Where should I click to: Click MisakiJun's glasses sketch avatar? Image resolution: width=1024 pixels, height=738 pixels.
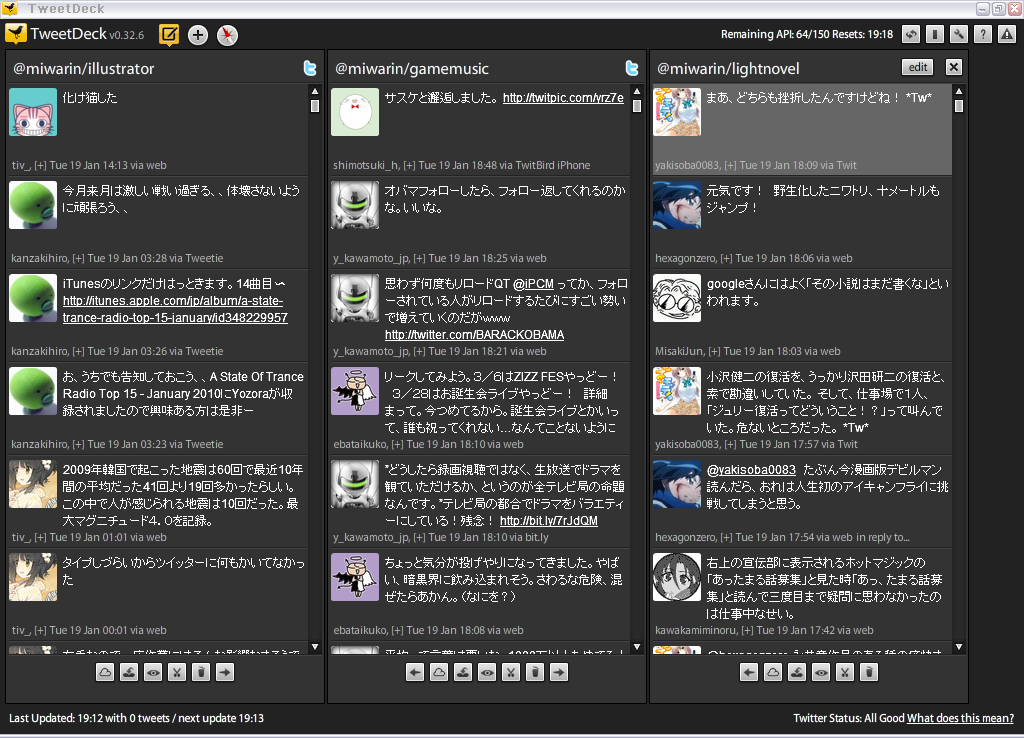(677, 298)
